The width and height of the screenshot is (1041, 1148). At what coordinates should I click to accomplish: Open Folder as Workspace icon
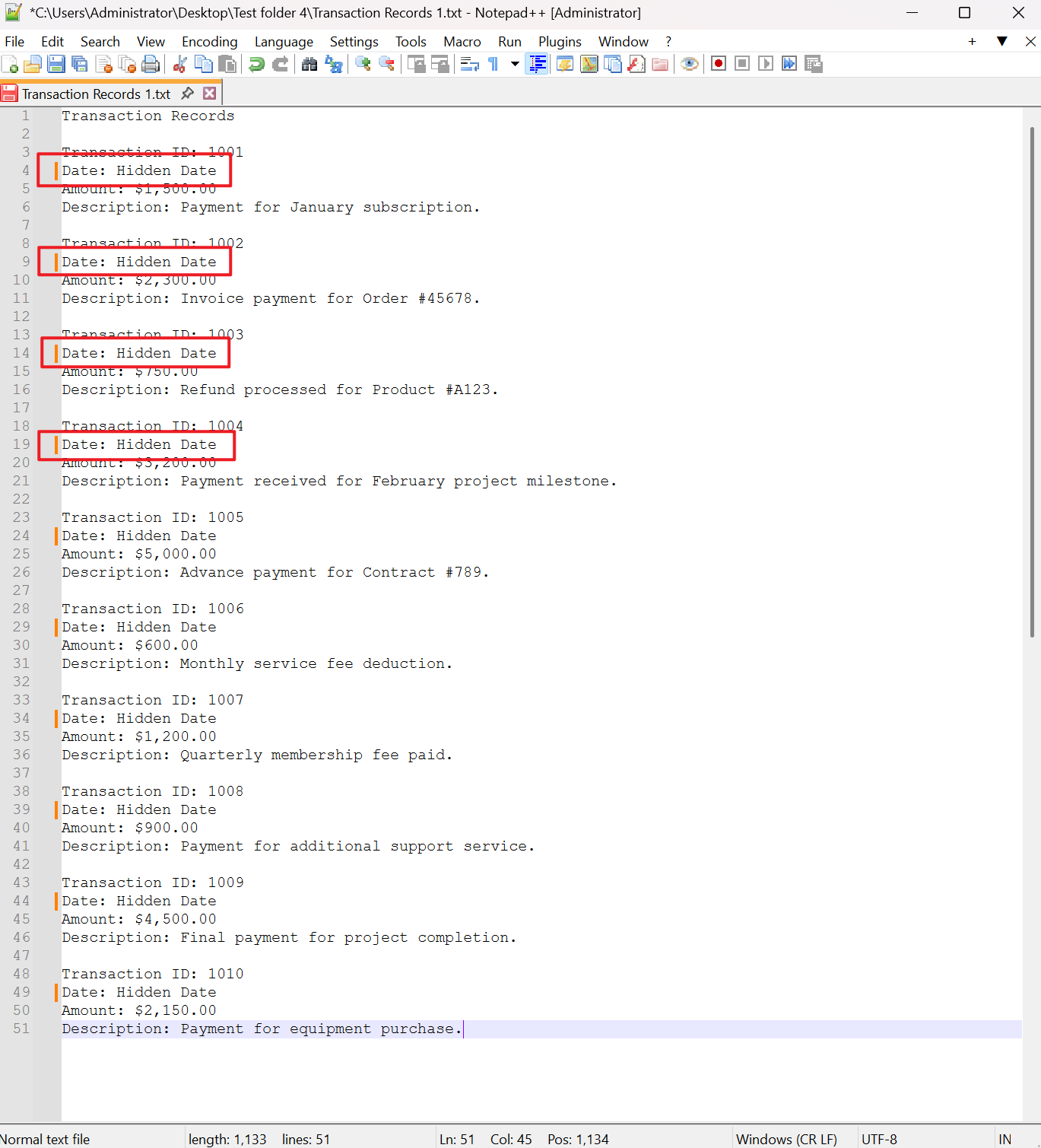(x=660, y=65)
